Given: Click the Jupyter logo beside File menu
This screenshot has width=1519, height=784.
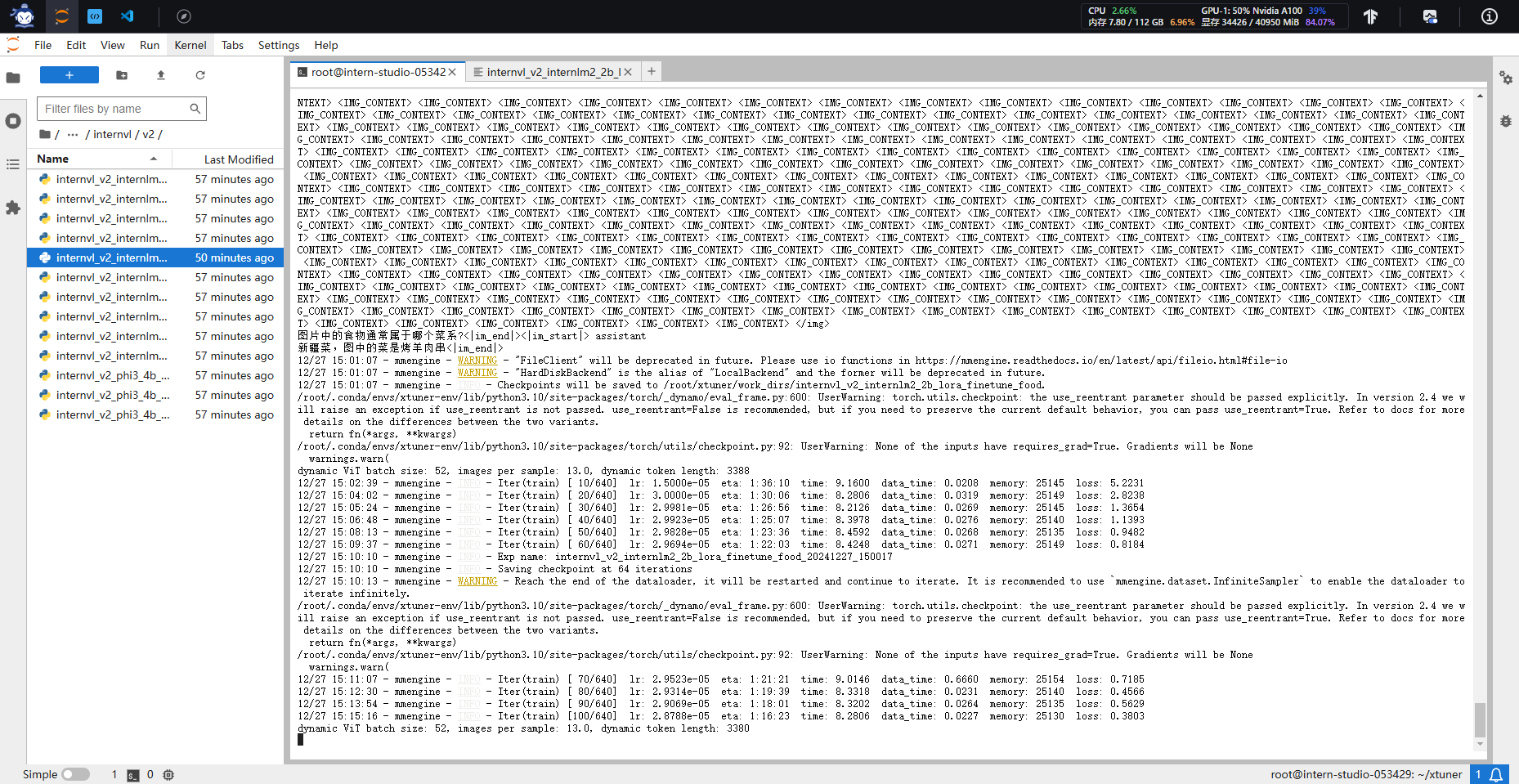Looking at the screenshot, I should click(x=13, y=45).
